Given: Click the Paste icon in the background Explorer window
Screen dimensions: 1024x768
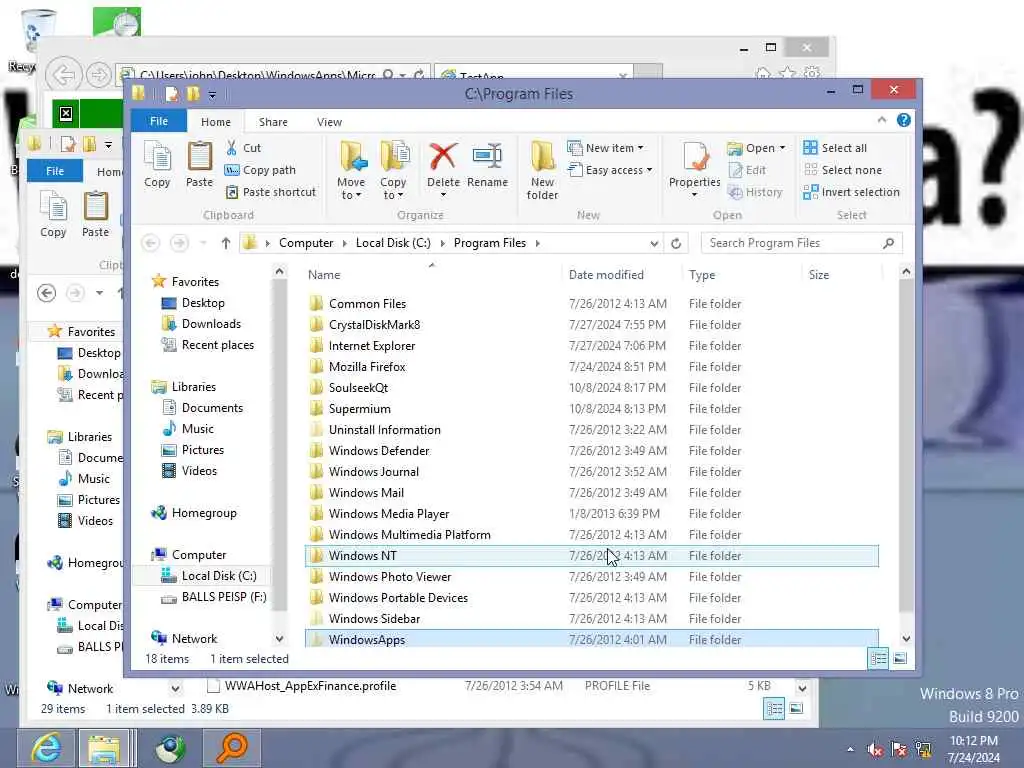Looking at the screenshot, I should coord(95,215).
